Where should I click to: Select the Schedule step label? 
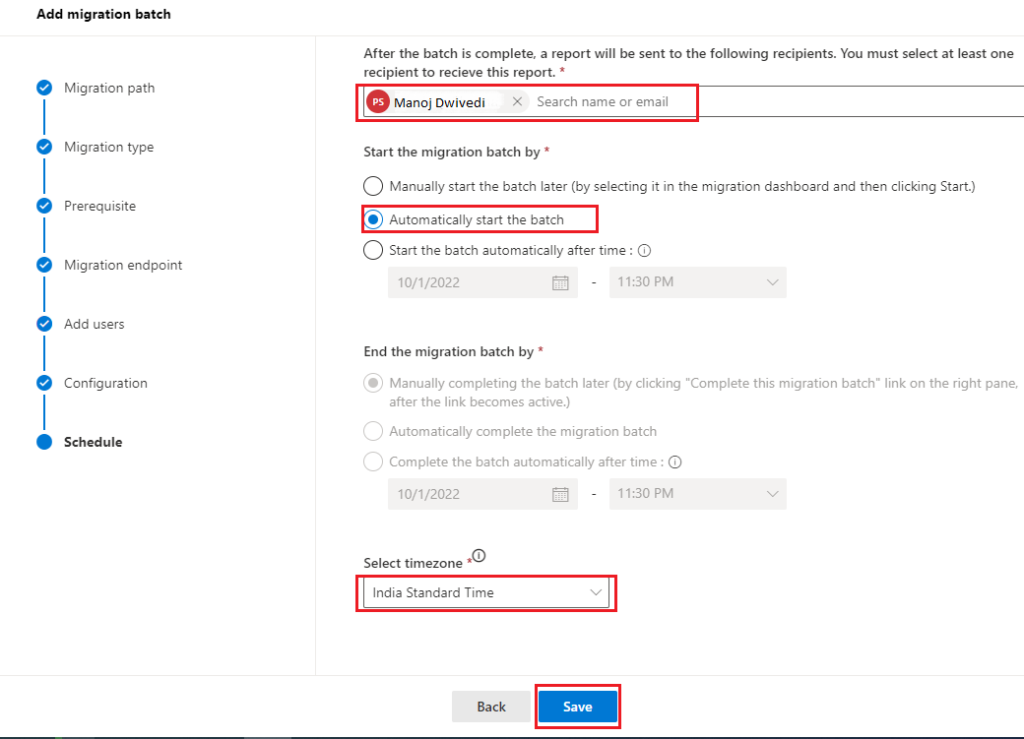tap(93, 442)
